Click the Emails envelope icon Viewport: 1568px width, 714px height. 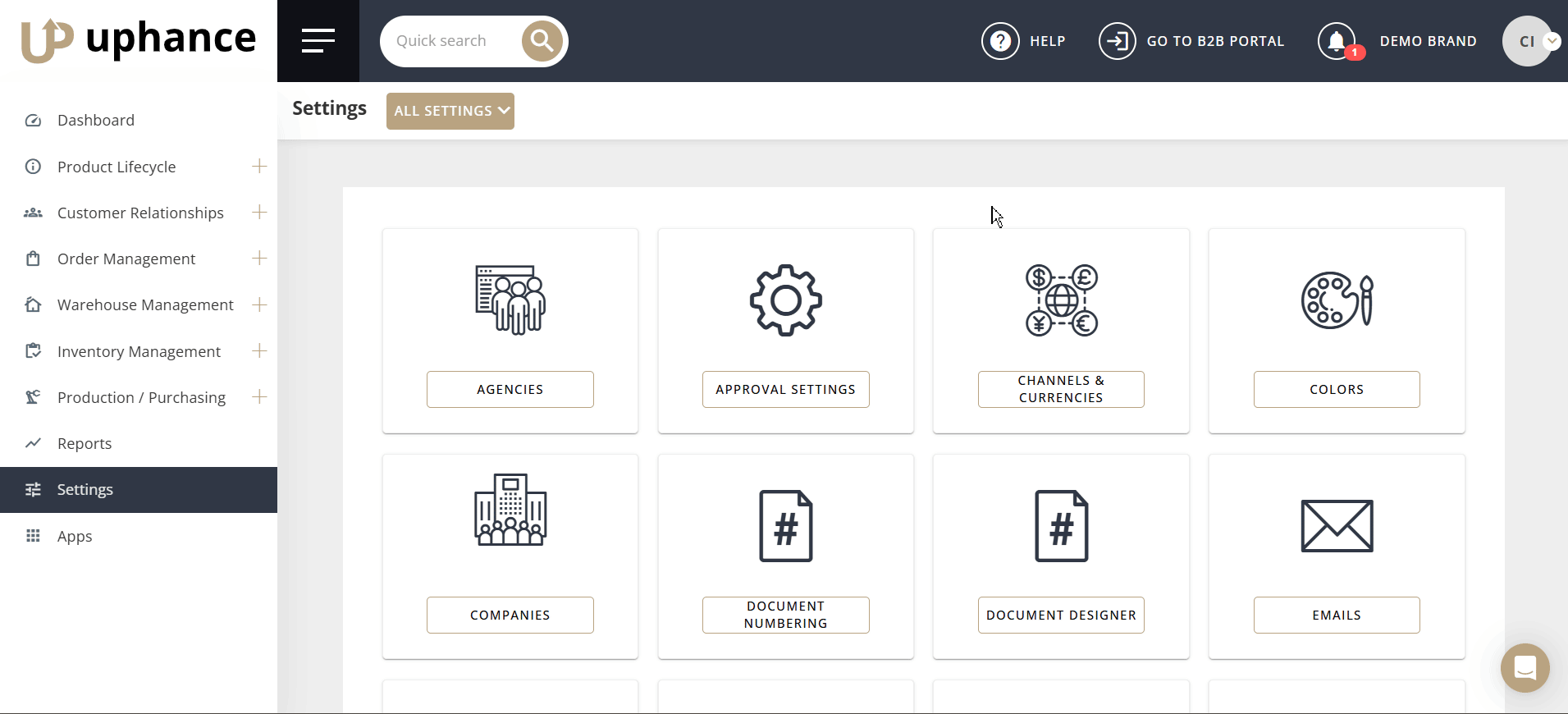[x=1336, y=526]
